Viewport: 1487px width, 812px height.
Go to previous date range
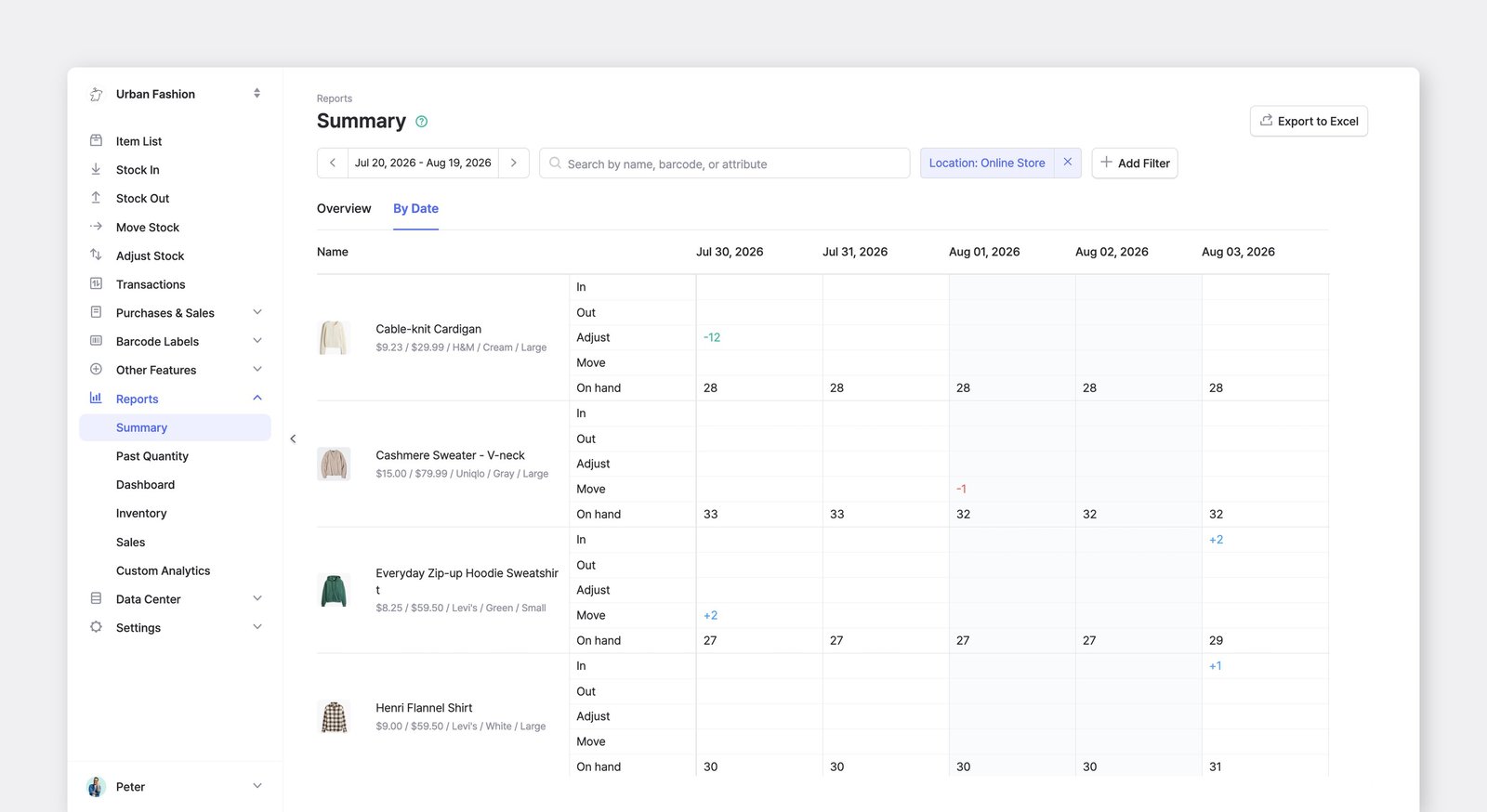(333, 163)
